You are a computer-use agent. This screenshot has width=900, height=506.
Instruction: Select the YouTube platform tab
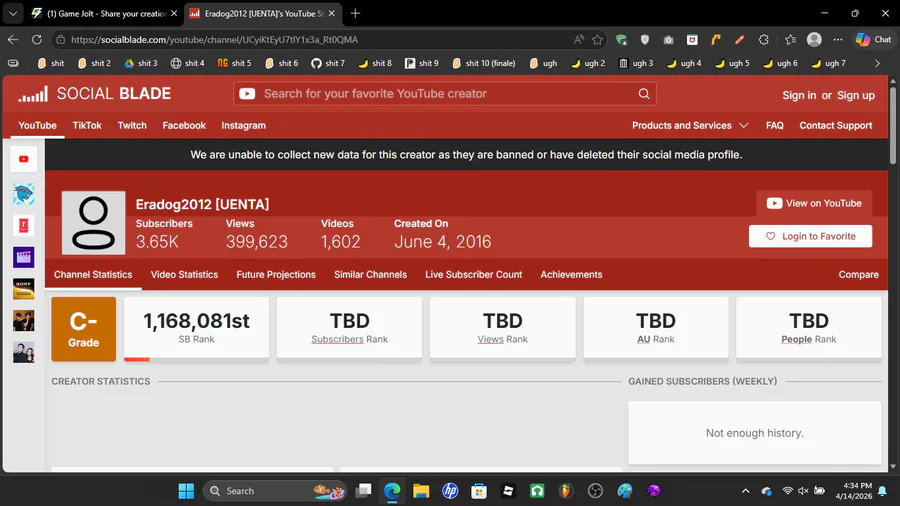(x=37, y=125)
